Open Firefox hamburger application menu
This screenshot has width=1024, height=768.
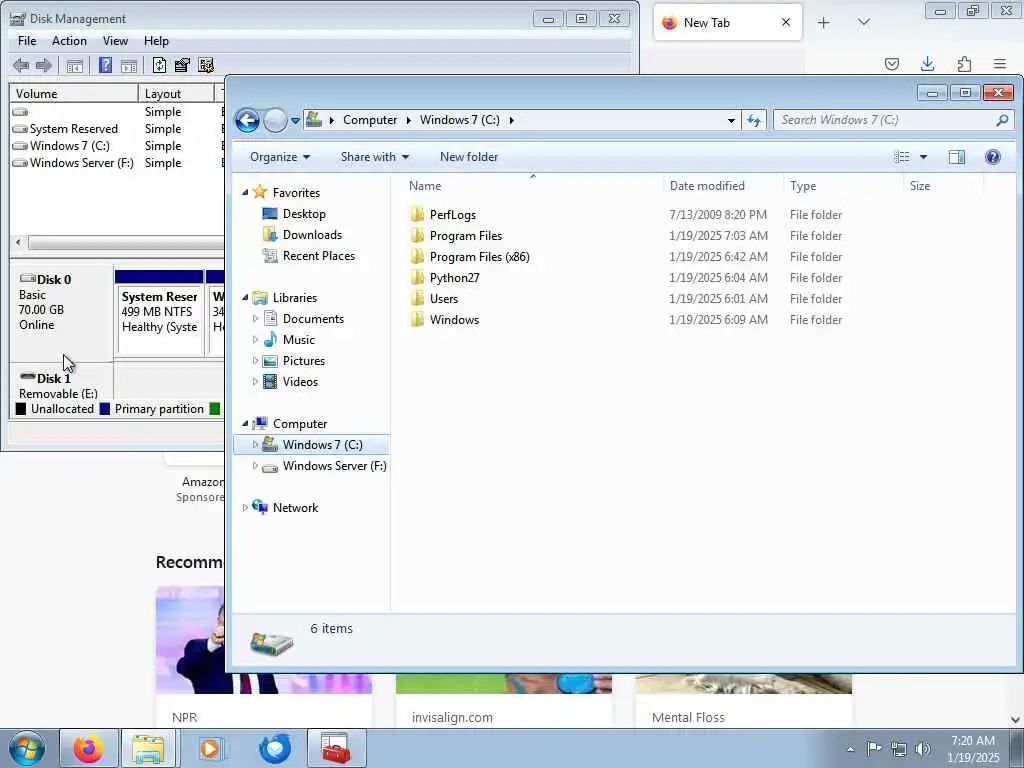(1000, 63)
